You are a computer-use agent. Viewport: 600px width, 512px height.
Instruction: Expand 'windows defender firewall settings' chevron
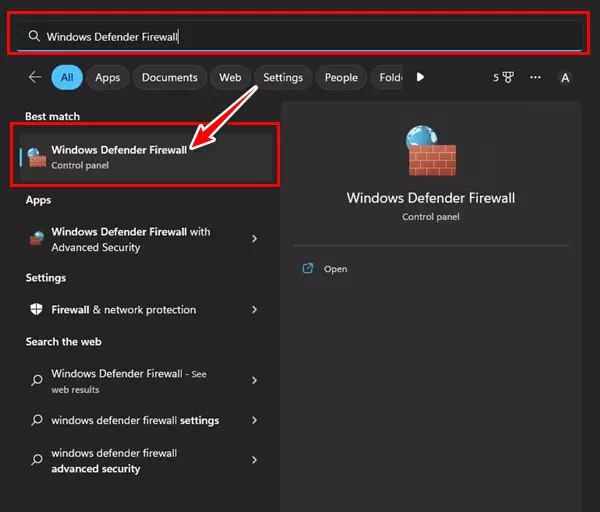coord(254,420)
